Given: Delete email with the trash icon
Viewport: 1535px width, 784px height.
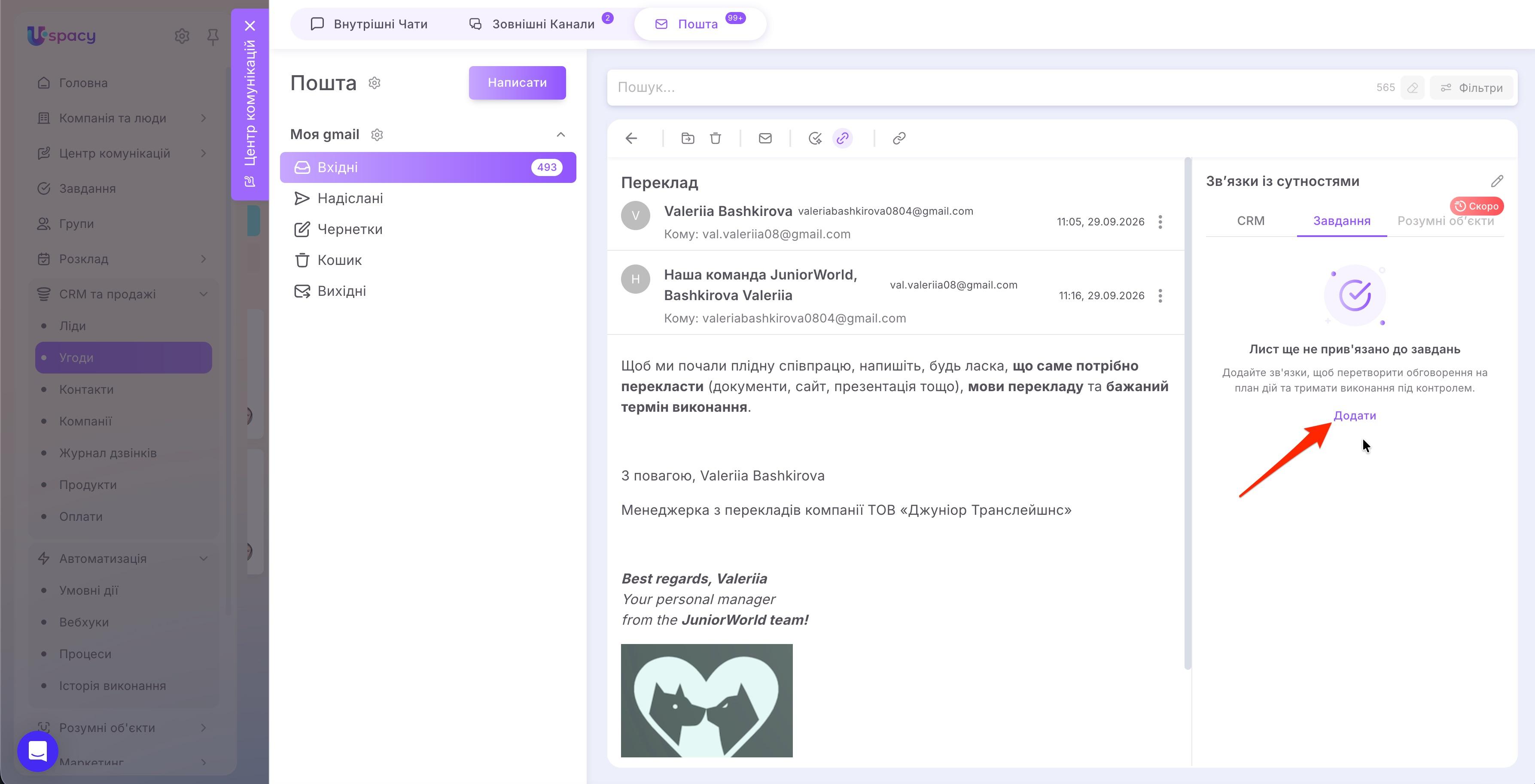Looking at the screenshot, I should [716, 138].
